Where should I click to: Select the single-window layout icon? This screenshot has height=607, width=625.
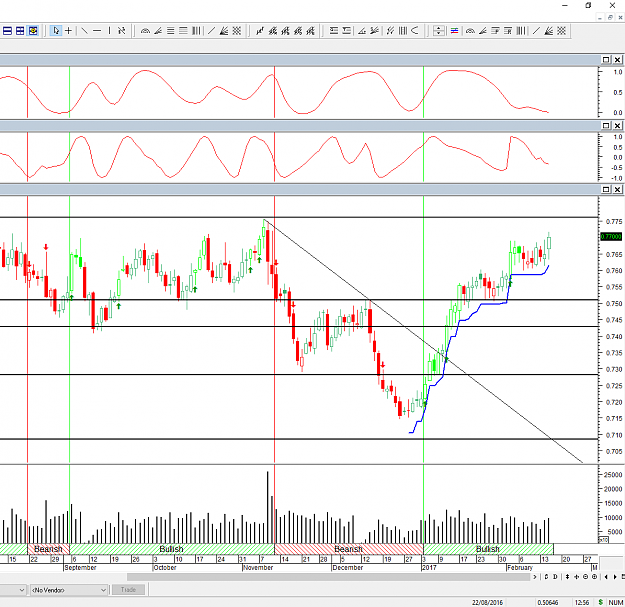7,31
